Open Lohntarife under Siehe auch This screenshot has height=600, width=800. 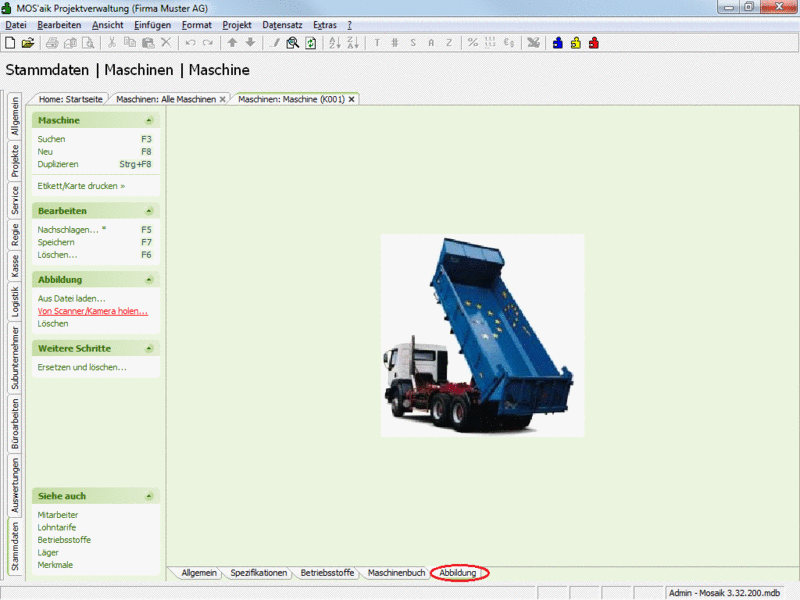coord(57,528)
